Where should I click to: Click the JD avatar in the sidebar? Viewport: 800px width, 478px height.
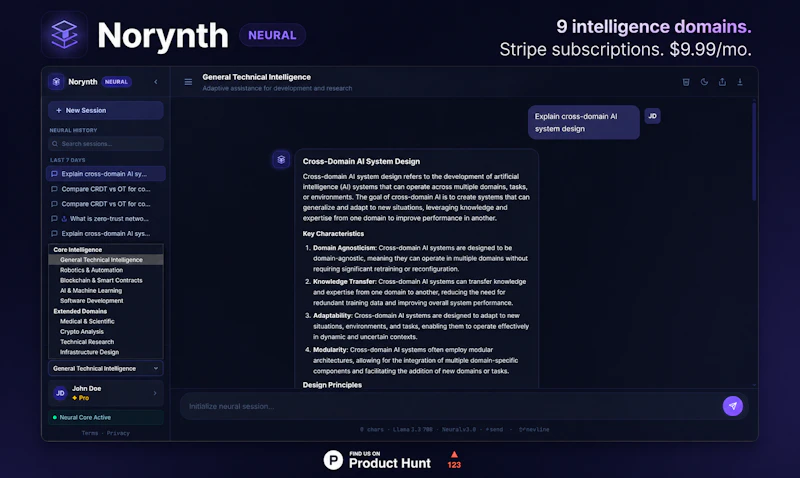(60, 393)
